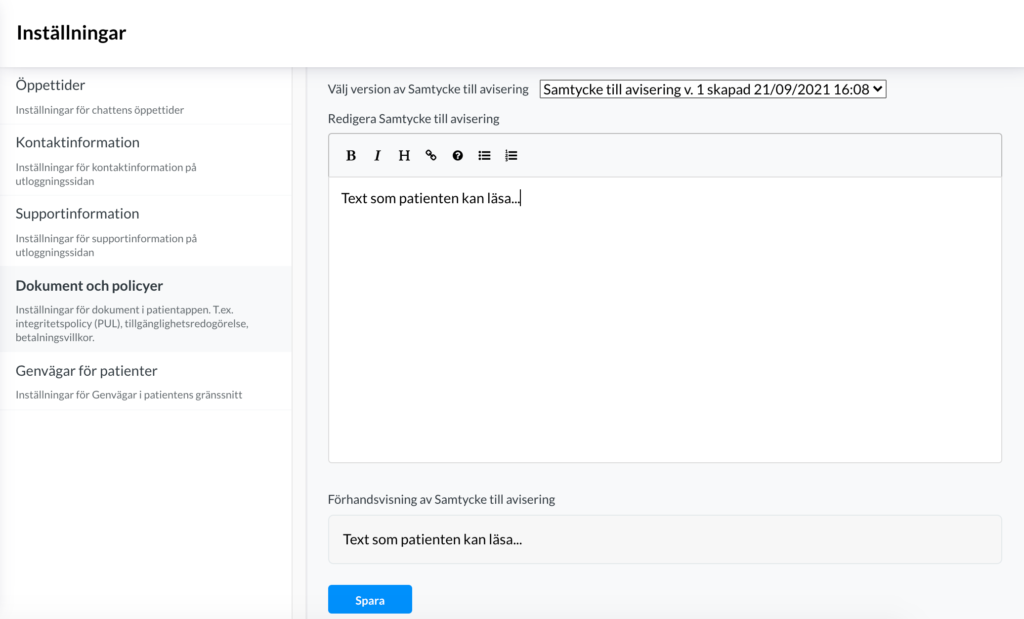Select the Supportinformation menu item

point(146,231)
